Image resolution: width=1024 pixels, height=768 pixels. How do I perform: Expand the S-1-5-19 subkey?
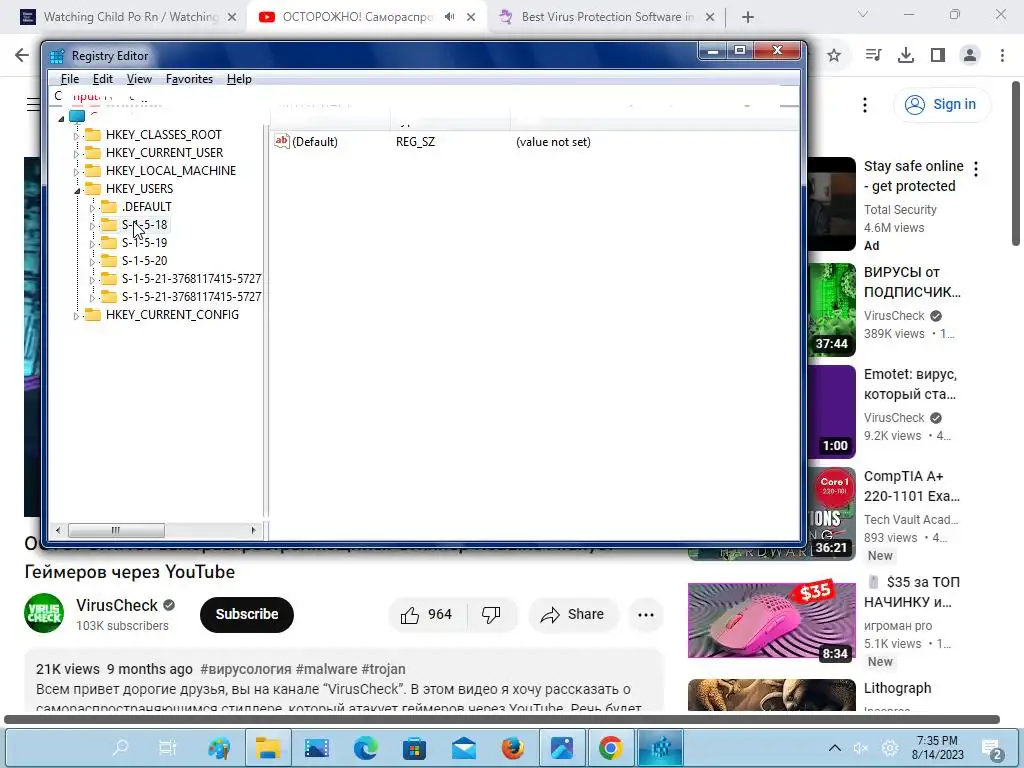tap(92, 244)
